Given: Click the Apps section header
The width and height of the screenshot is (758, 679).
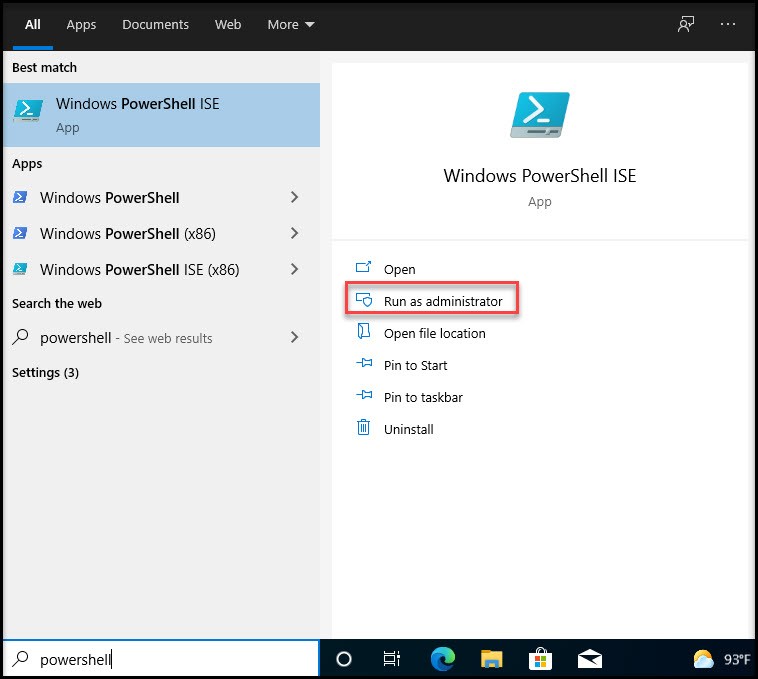Looking at the screenshot, I should click(27, 164).
